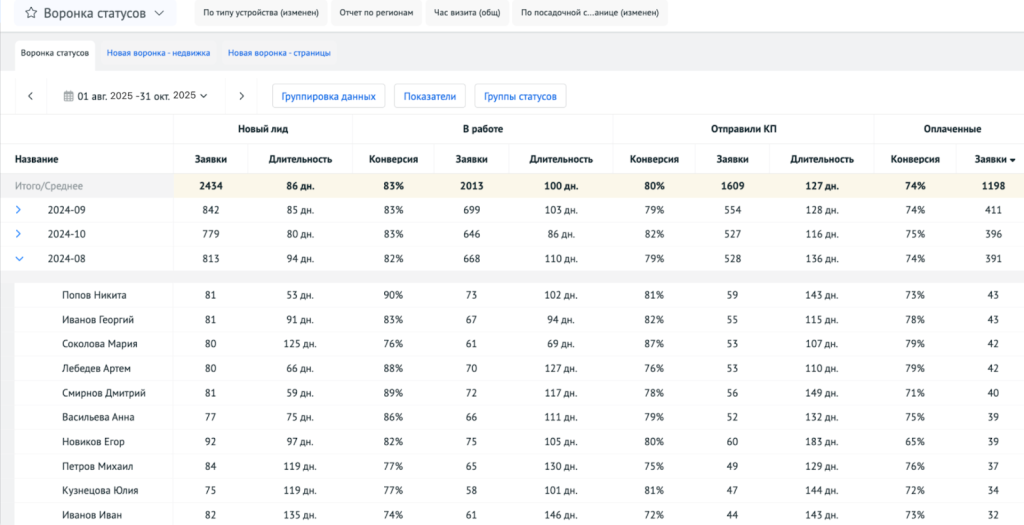This screenshot has height=525, width=1024.
Task: Select the Воронка статусов tab
Action: [x=55, y=53]
